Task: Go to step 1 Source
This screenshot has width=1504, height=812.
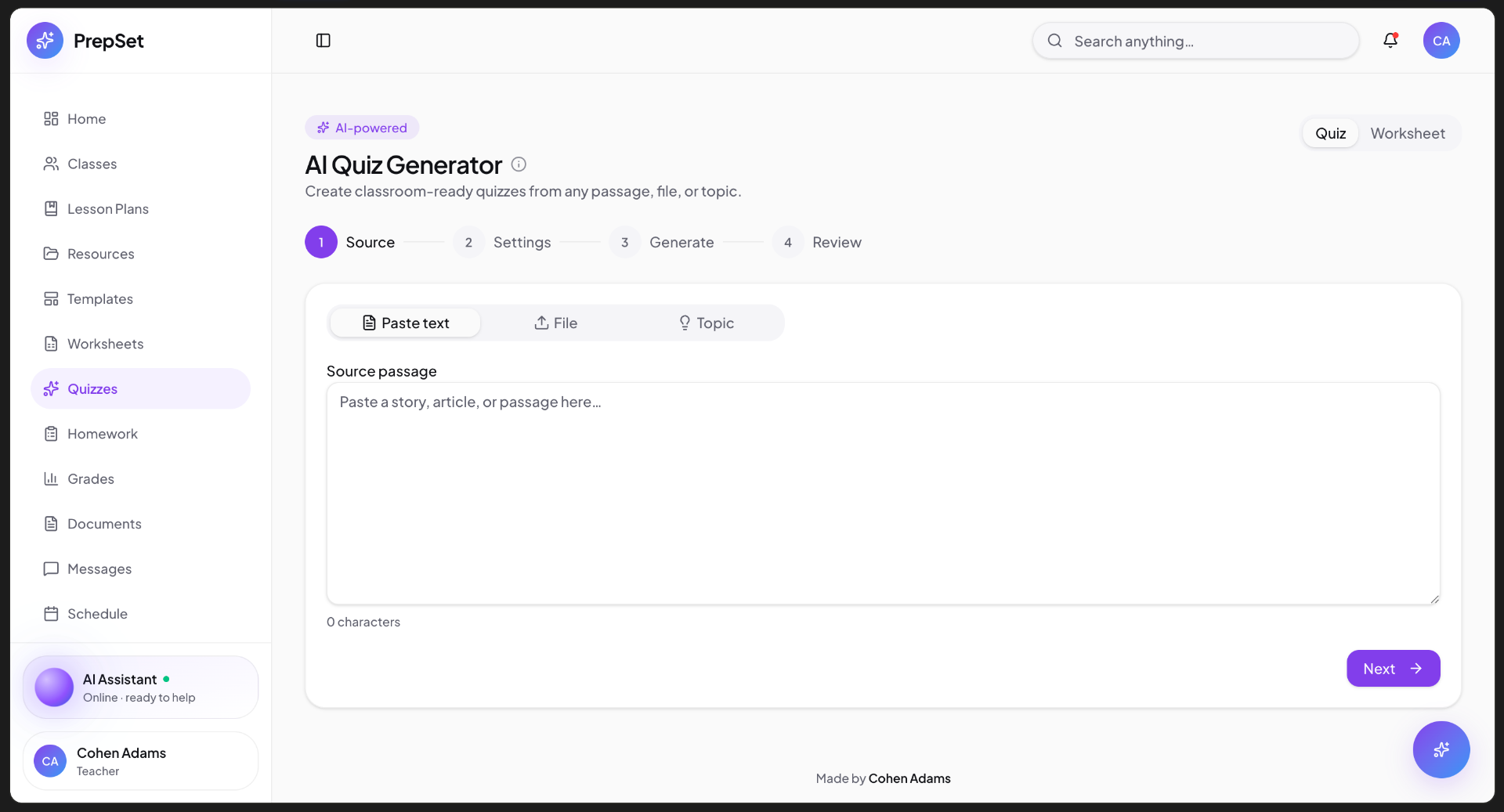Action: pyautogui.click(x=350, y=243)
